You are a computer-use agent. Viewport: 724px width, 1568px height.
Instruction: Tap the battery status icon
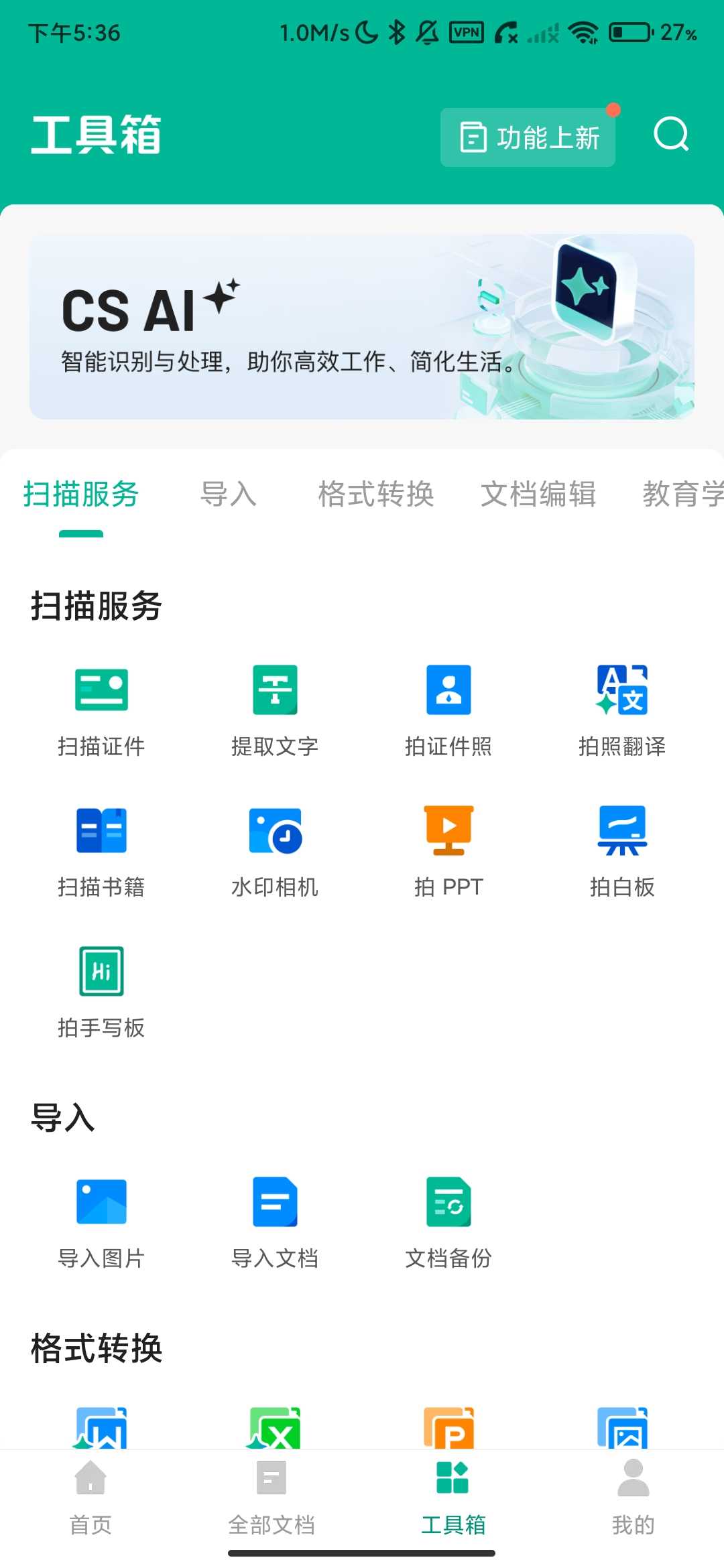[631, 32]
